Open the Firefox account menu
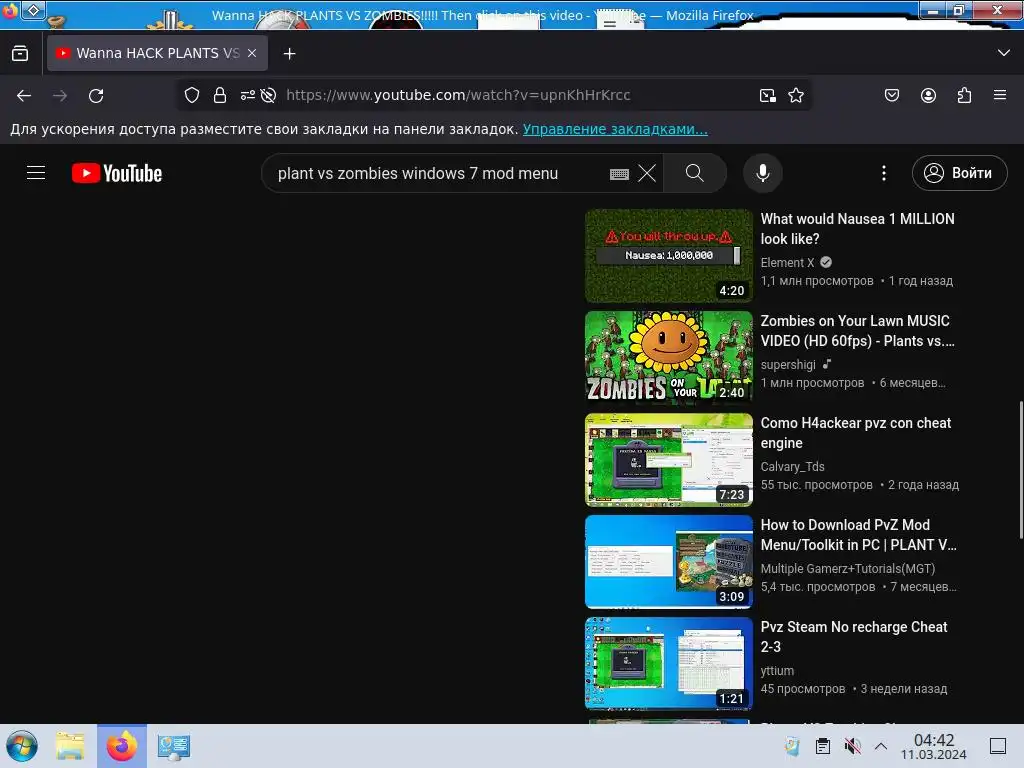The width and height of the screenshot is (1024, 768). [x=928, y=95]
